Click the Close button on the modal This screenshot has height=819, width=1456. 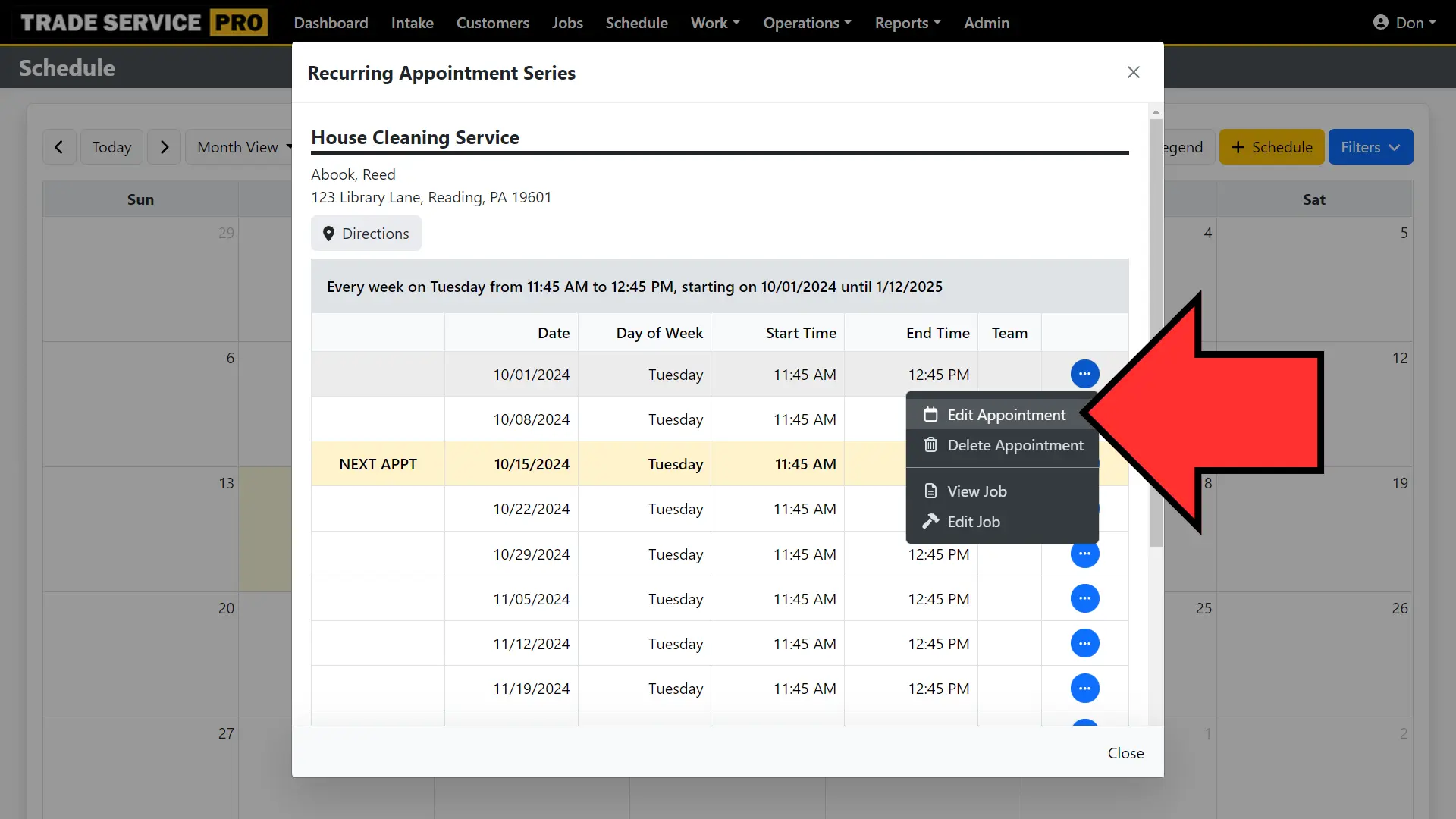click(x=1125, y=752)
